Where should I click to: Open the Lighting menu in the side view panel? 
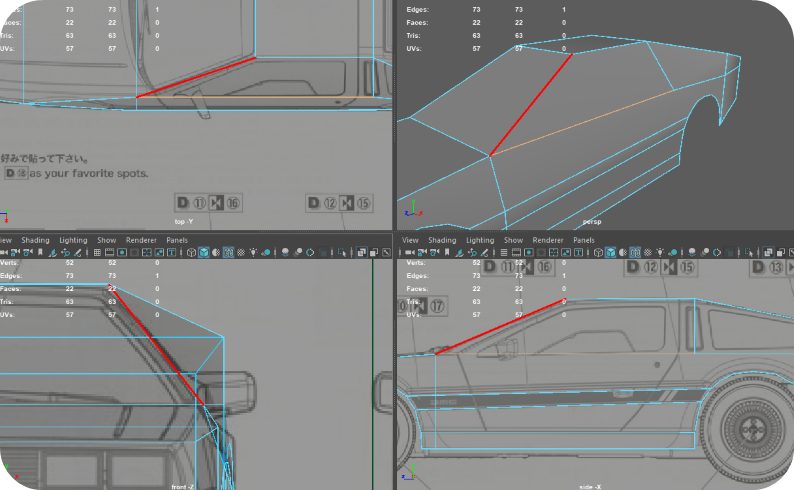pos(480,240)
